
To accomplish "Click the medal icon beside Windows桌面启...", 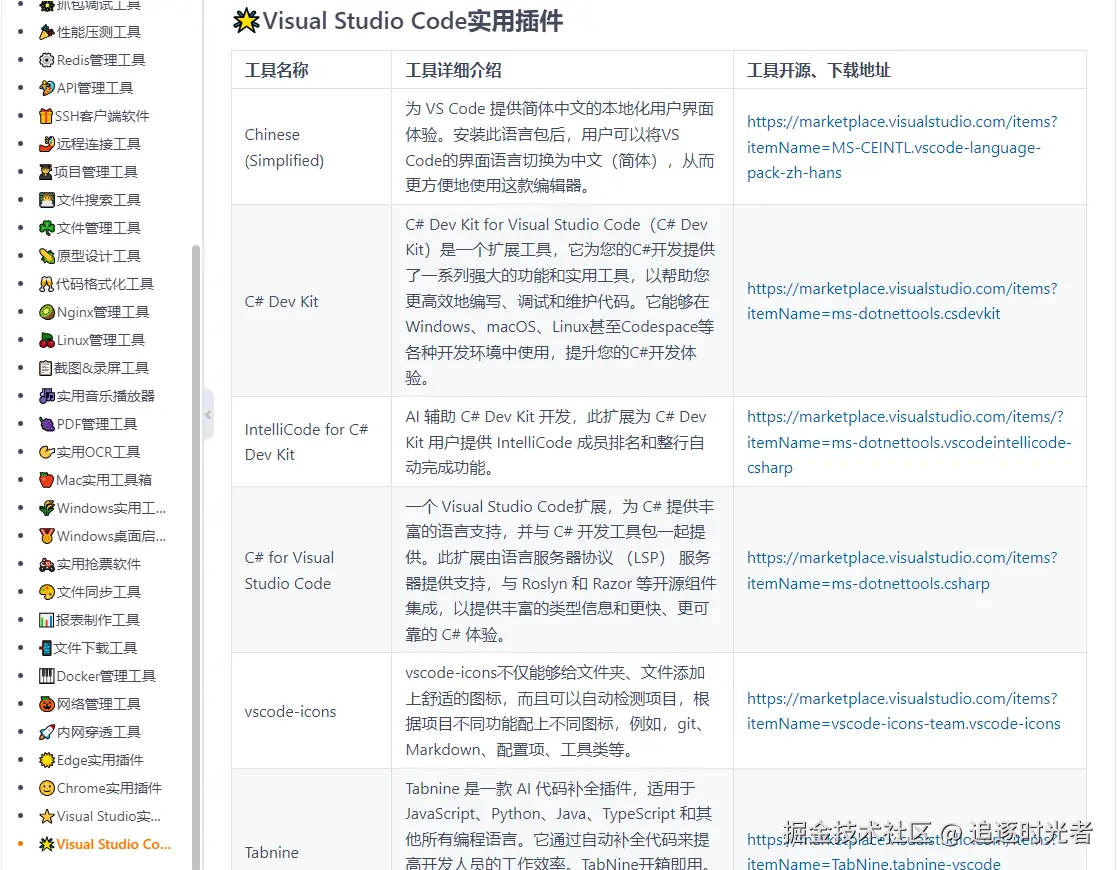I will click(46, 536).
